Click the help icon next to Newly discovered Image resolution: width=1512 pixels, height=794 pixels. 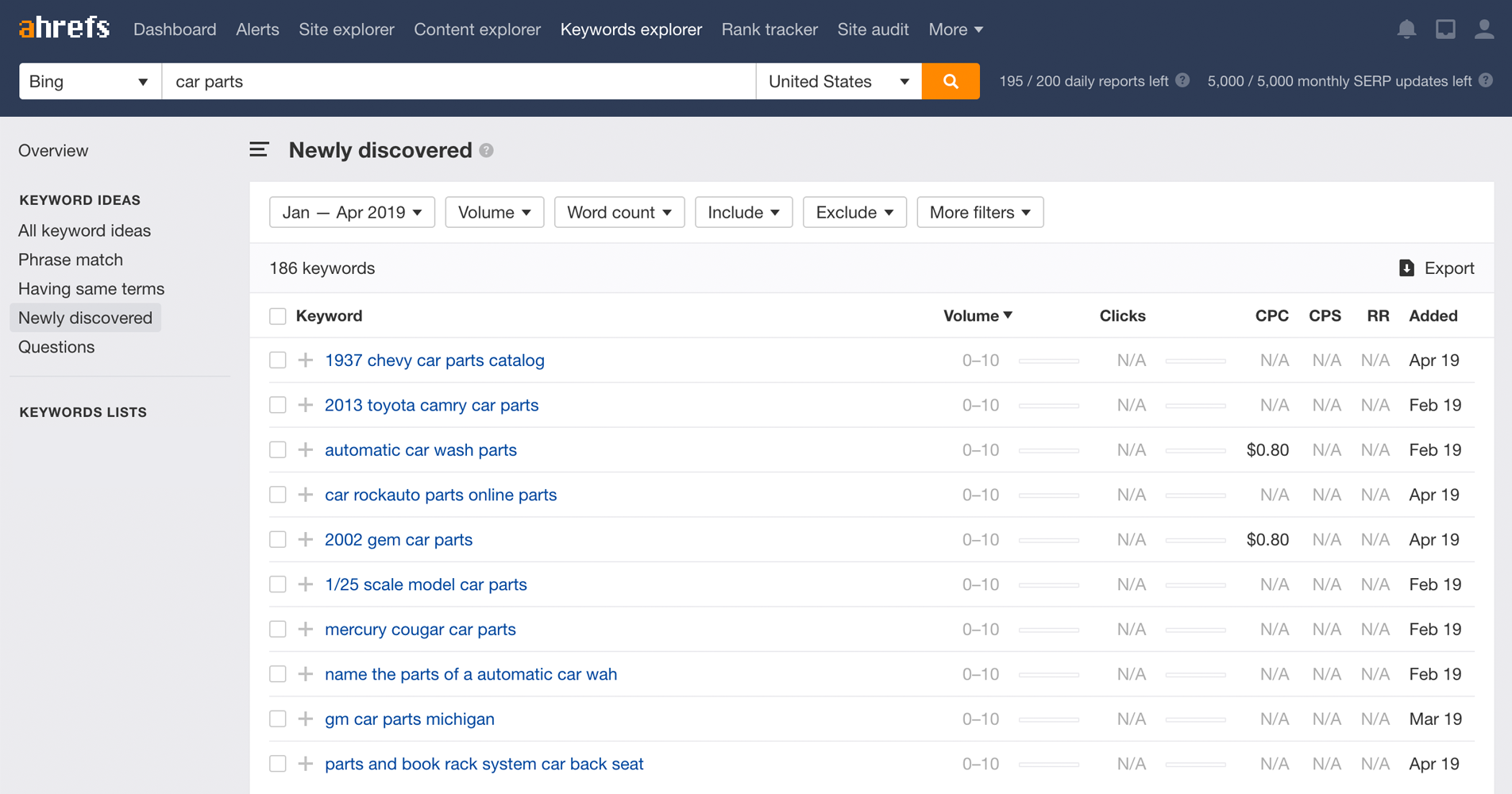pyautogui.click(x=486, y=150)
